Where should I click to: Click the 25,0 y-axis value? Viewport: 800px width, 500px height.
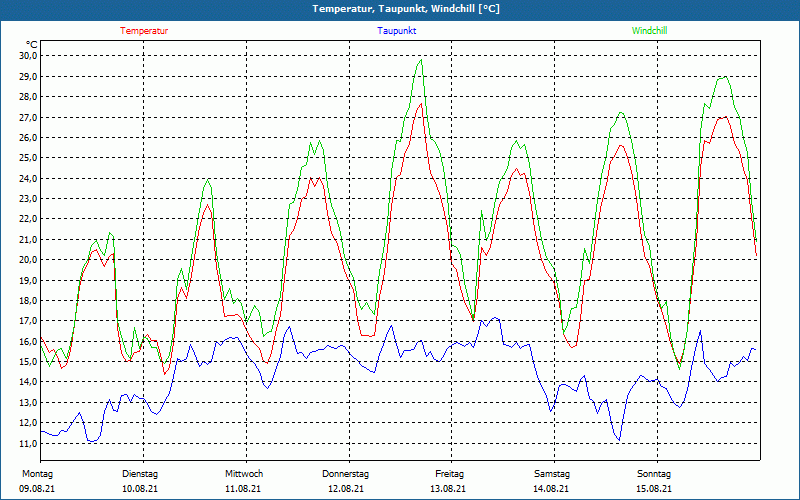tap(29, 158)
